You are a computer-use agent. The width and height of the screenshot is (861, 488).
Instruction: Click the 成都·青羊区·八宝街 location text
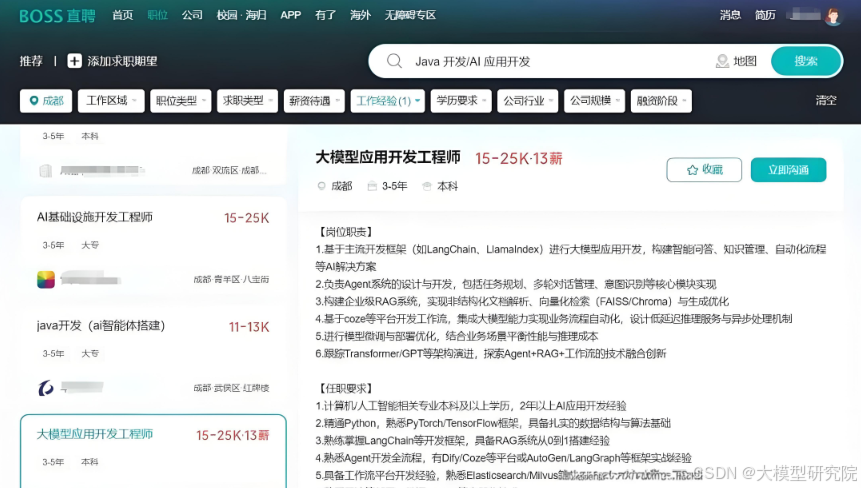pyautogui.click(x=231, y=279)
